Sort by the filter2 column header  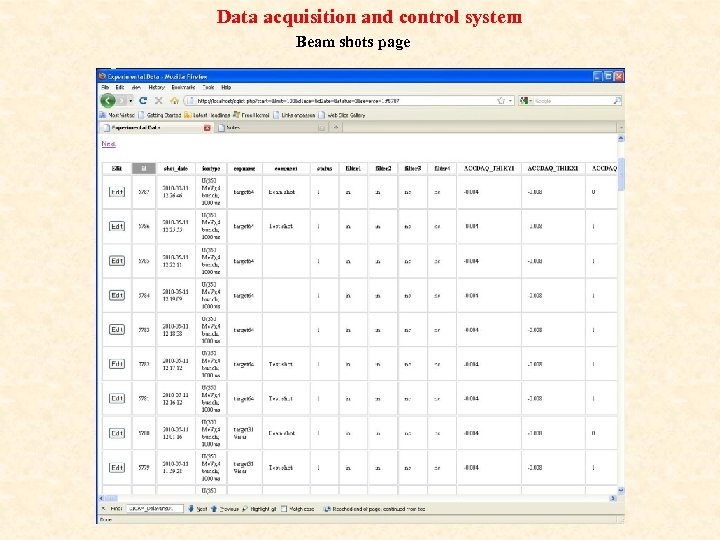383,169
